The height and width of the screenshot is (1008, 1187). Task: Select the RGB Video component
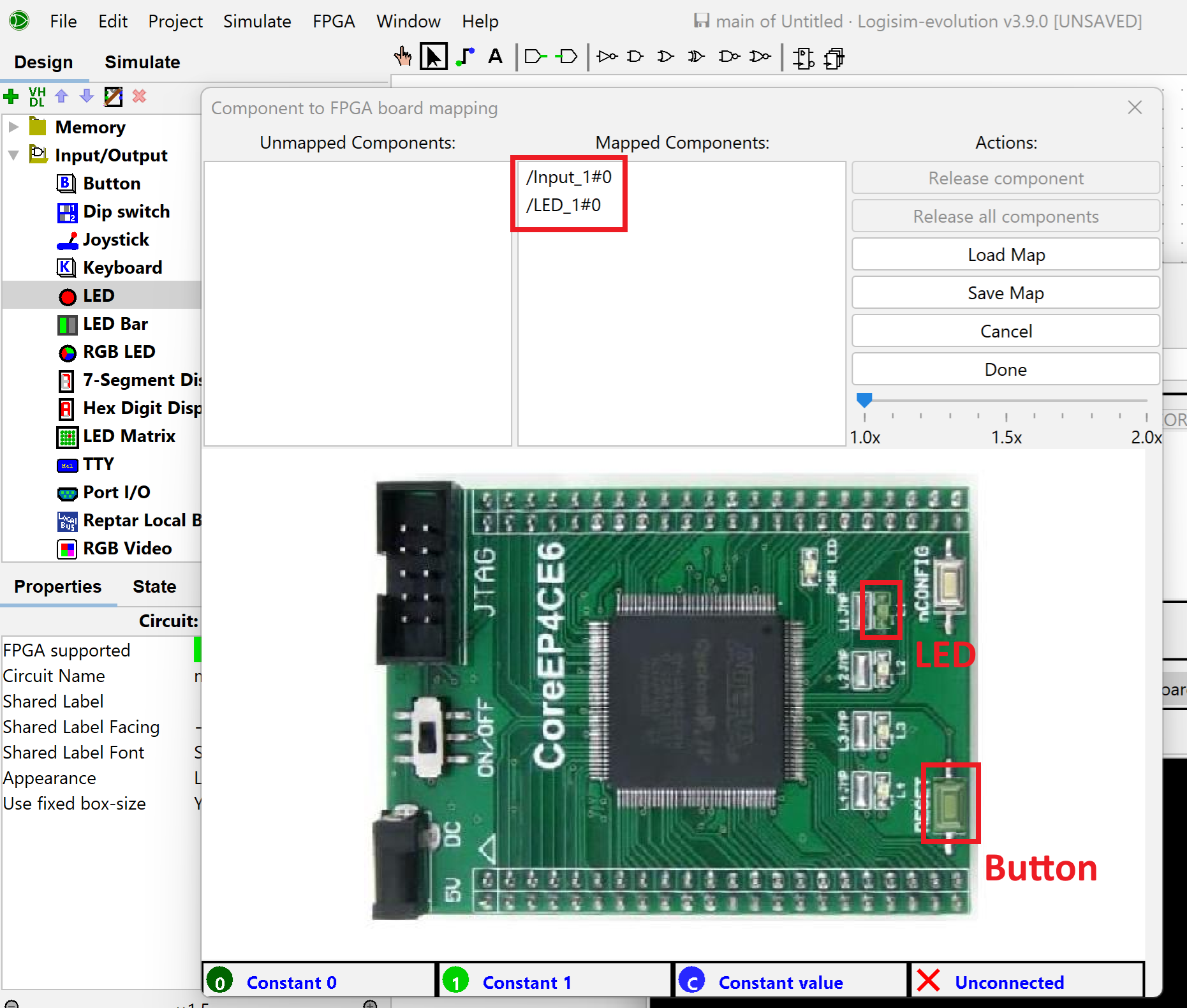114,549
